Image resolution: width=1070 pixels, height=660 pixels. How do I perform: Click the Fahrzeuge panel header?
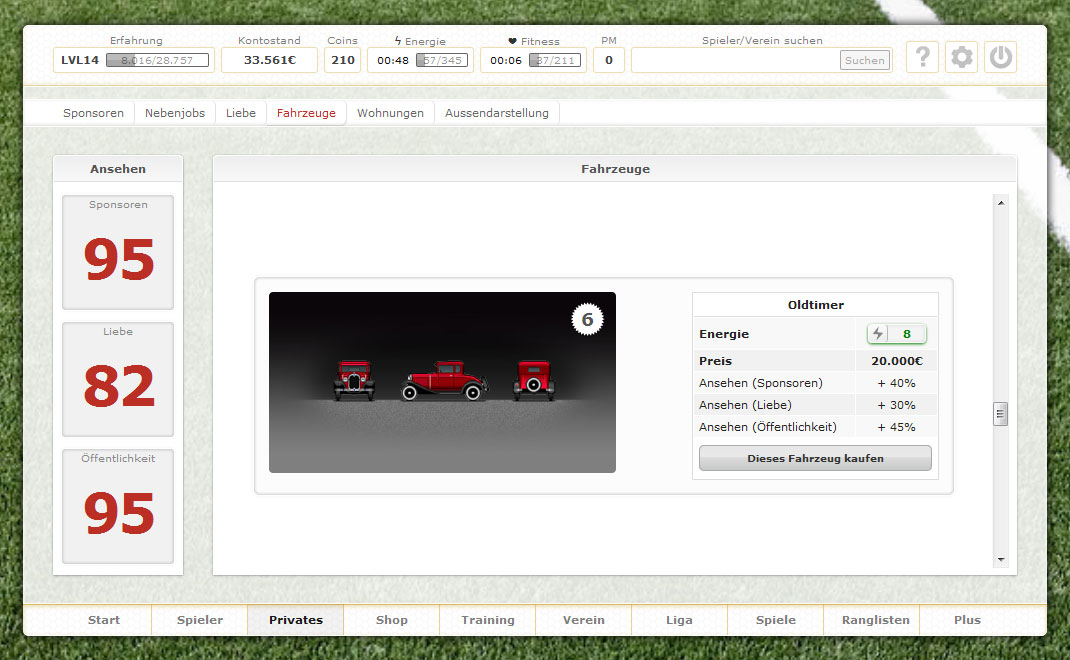pyautogui.click(x=615, y=169)
